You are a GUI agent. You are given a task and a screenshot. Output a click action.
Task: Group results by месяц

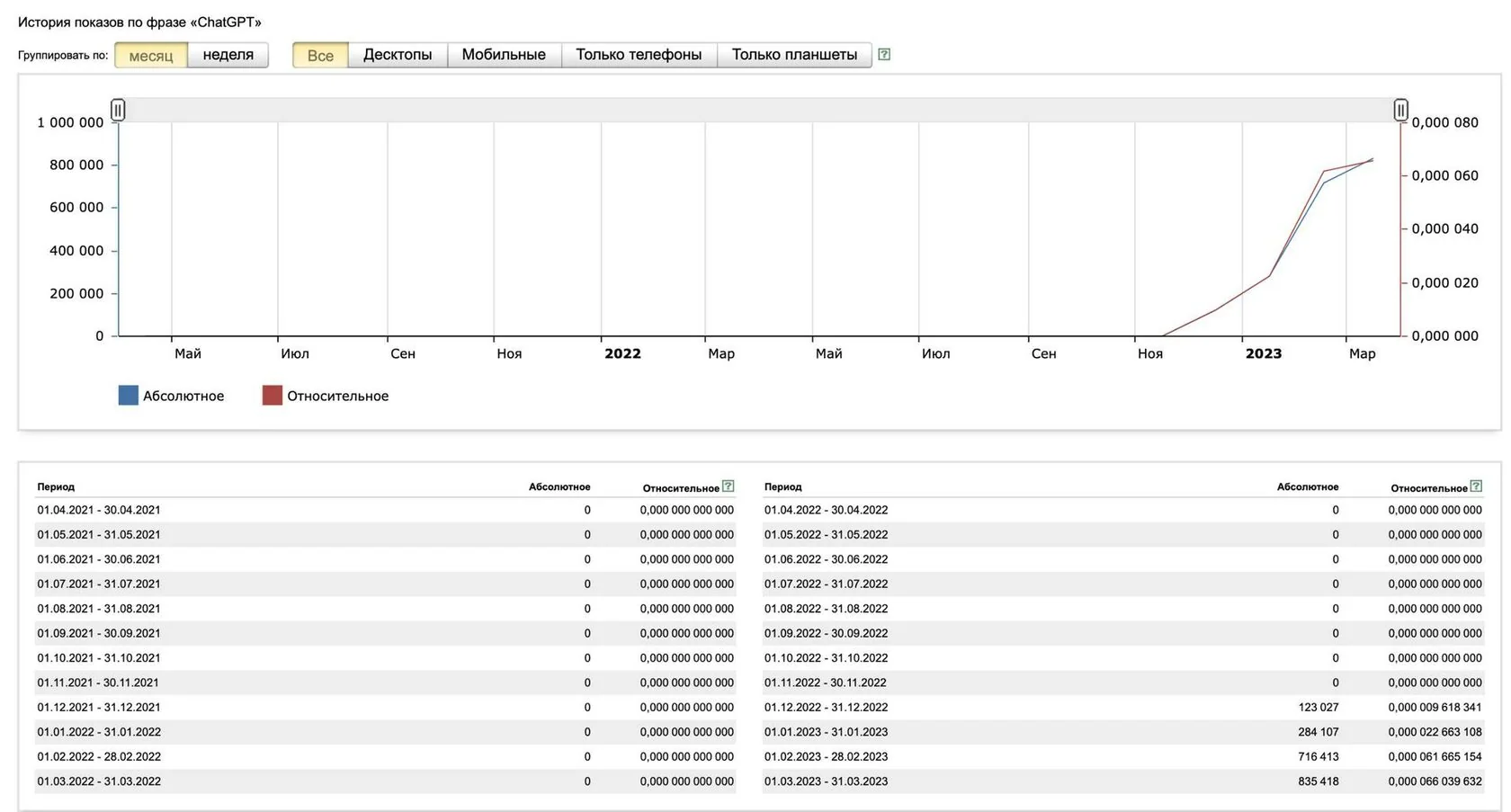(151, 55)
